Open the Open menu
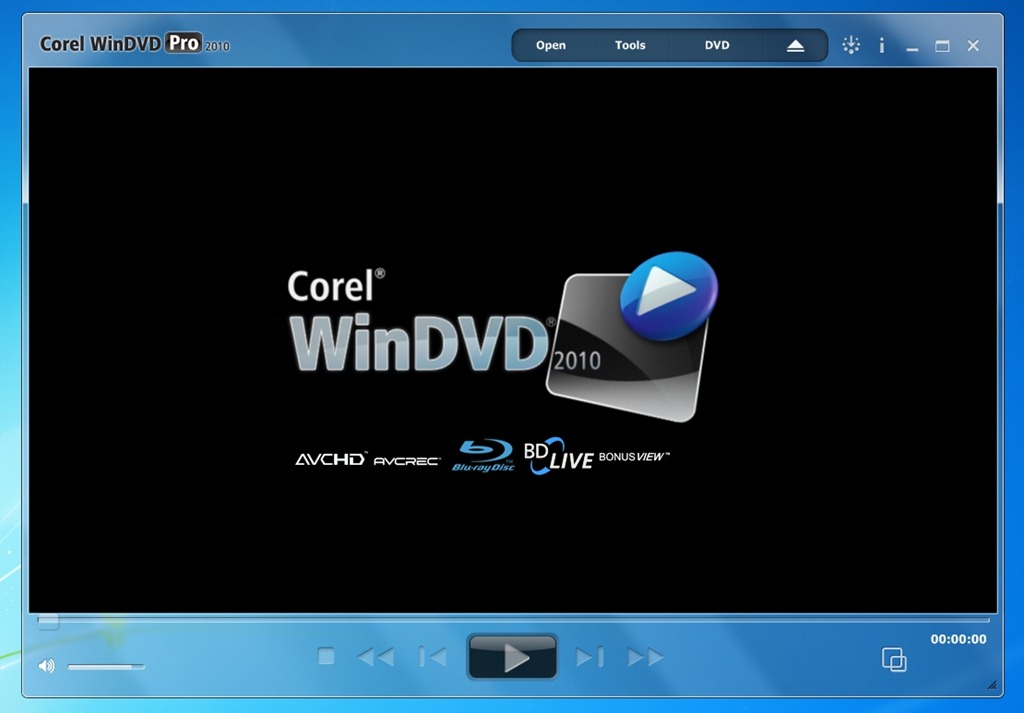This screenshot has height=713, width=1024. [551, 45]
